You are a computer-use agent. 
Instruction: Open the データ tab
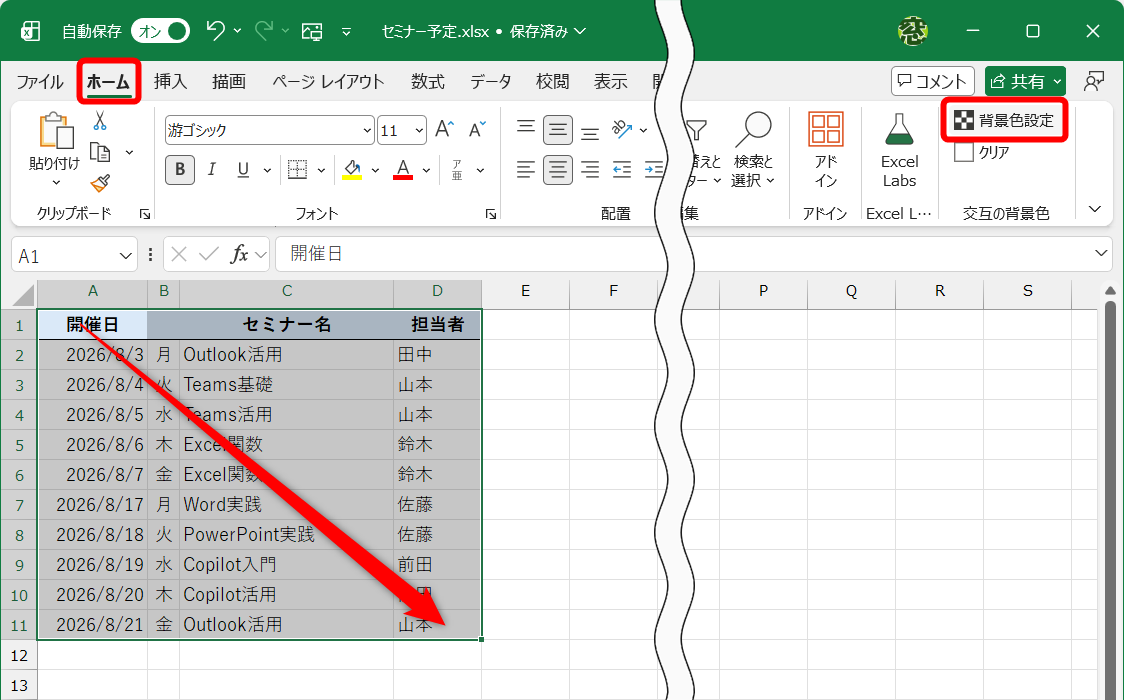click(x=491, y=82)
